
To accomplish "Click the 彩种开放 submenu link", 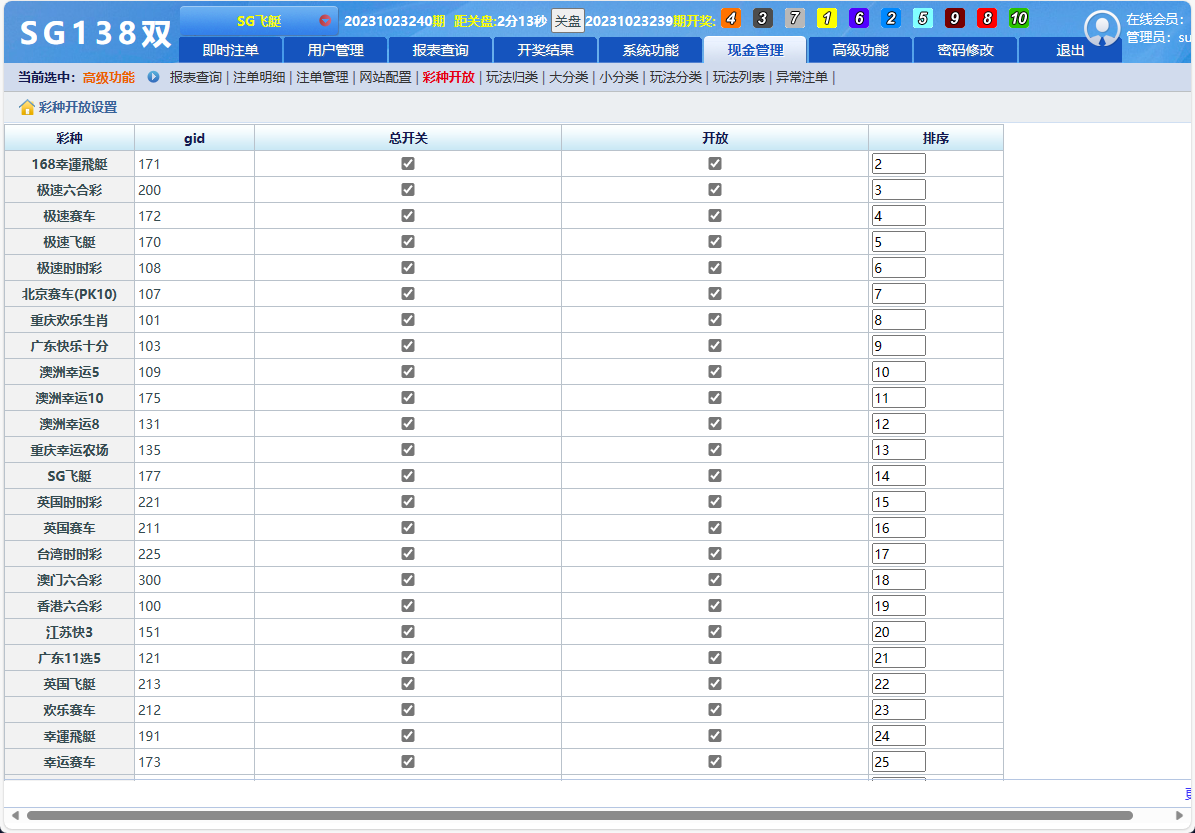I will click(x=449, y=78).
